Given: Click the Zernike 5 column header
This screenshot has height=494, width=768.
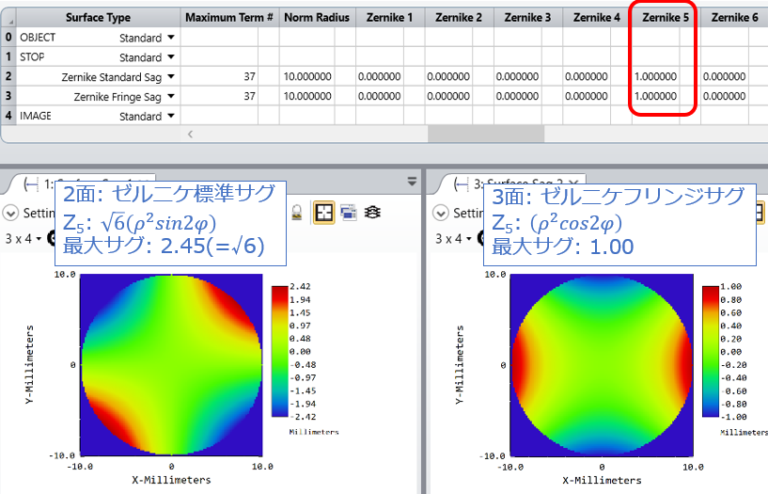Looking at the screenshot, I should tap(662, 17).
